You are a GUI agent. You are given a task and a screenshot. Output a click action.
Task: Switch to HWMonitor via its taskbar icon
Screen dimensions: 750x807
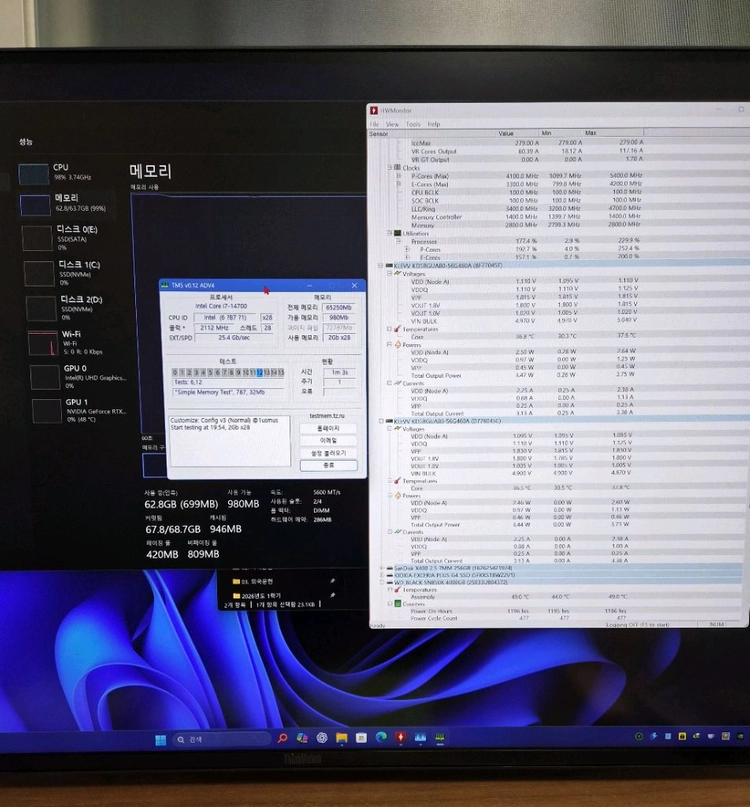click(400, 737)
